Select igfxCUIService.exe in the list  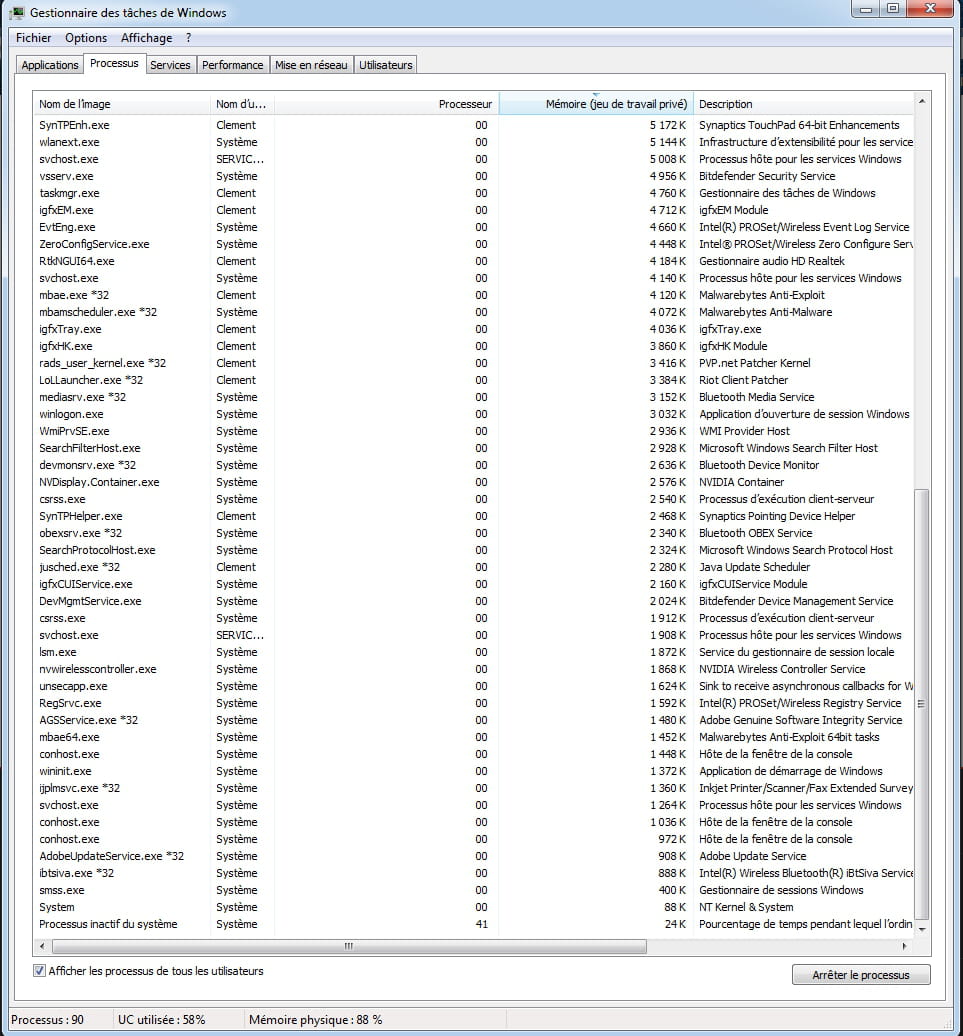(x=473, y=584)
